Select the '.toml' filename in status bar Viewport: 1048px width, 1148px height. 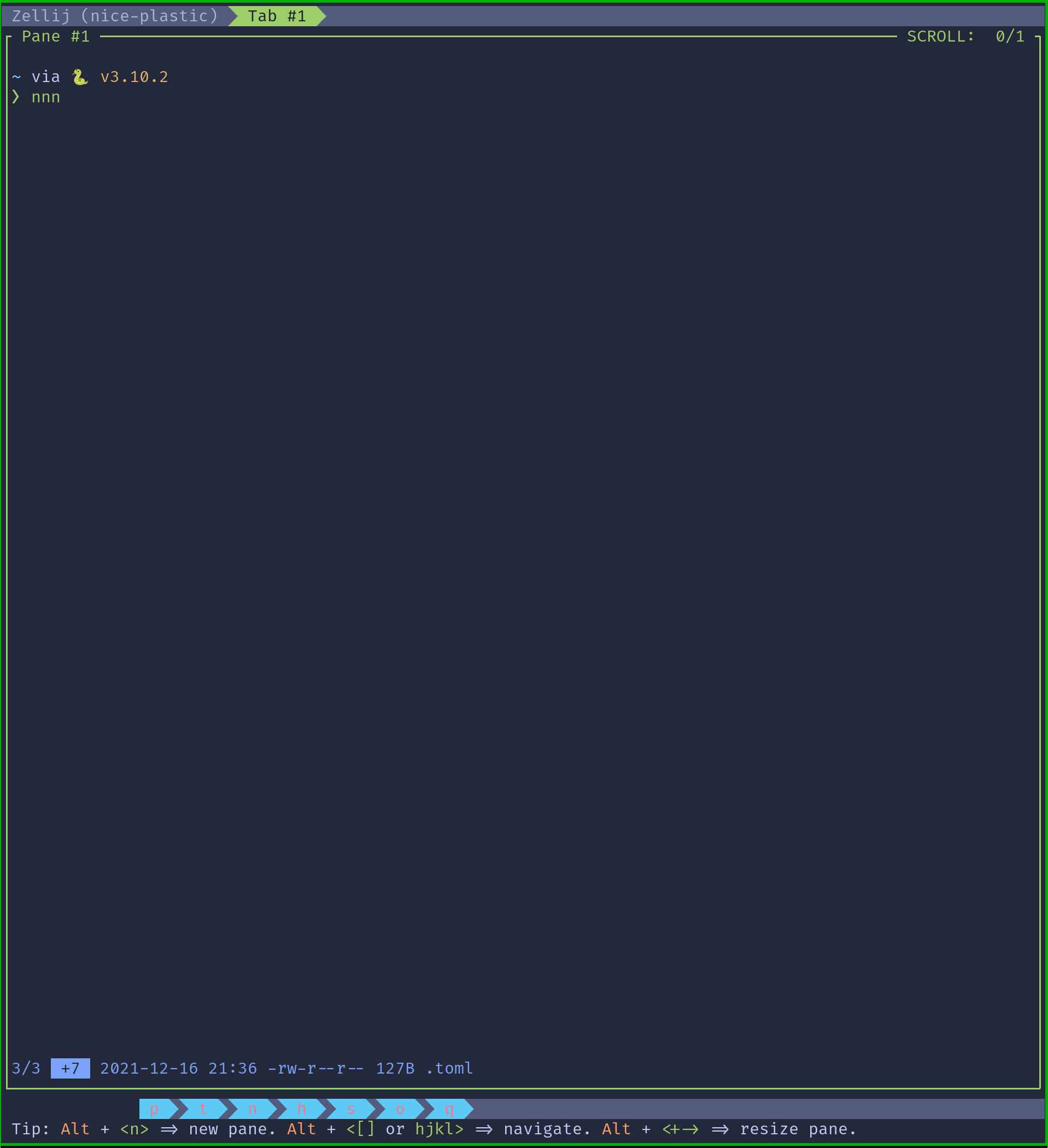tap(449, 1068)
